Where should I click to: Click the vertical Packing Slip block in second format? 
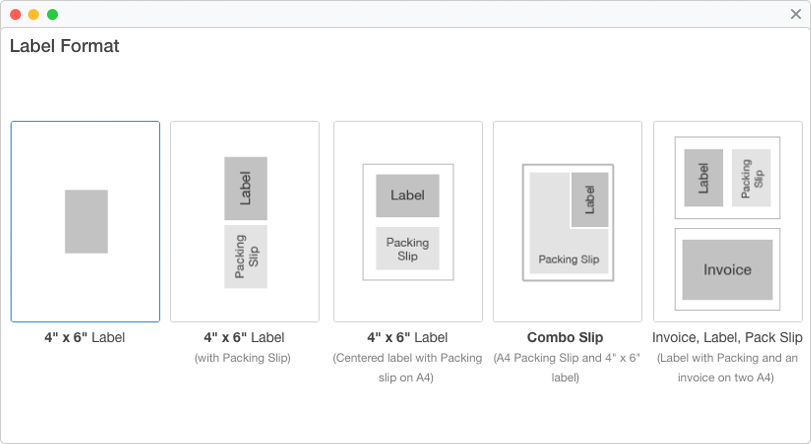click(246, 257)
